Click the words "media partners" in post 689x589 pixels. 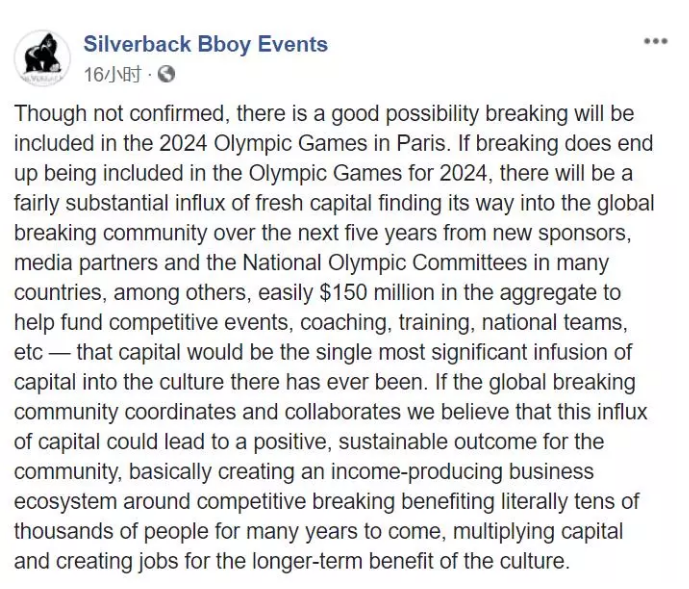tap(86, 263)
